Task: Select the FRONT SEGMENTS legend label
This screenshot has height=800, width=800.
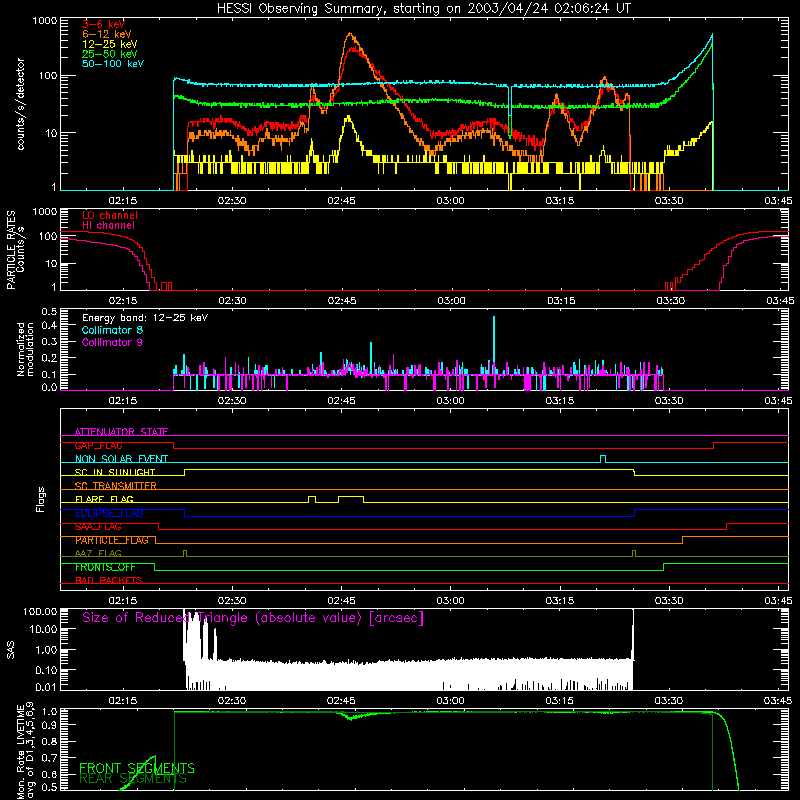Action: [137, 768]
